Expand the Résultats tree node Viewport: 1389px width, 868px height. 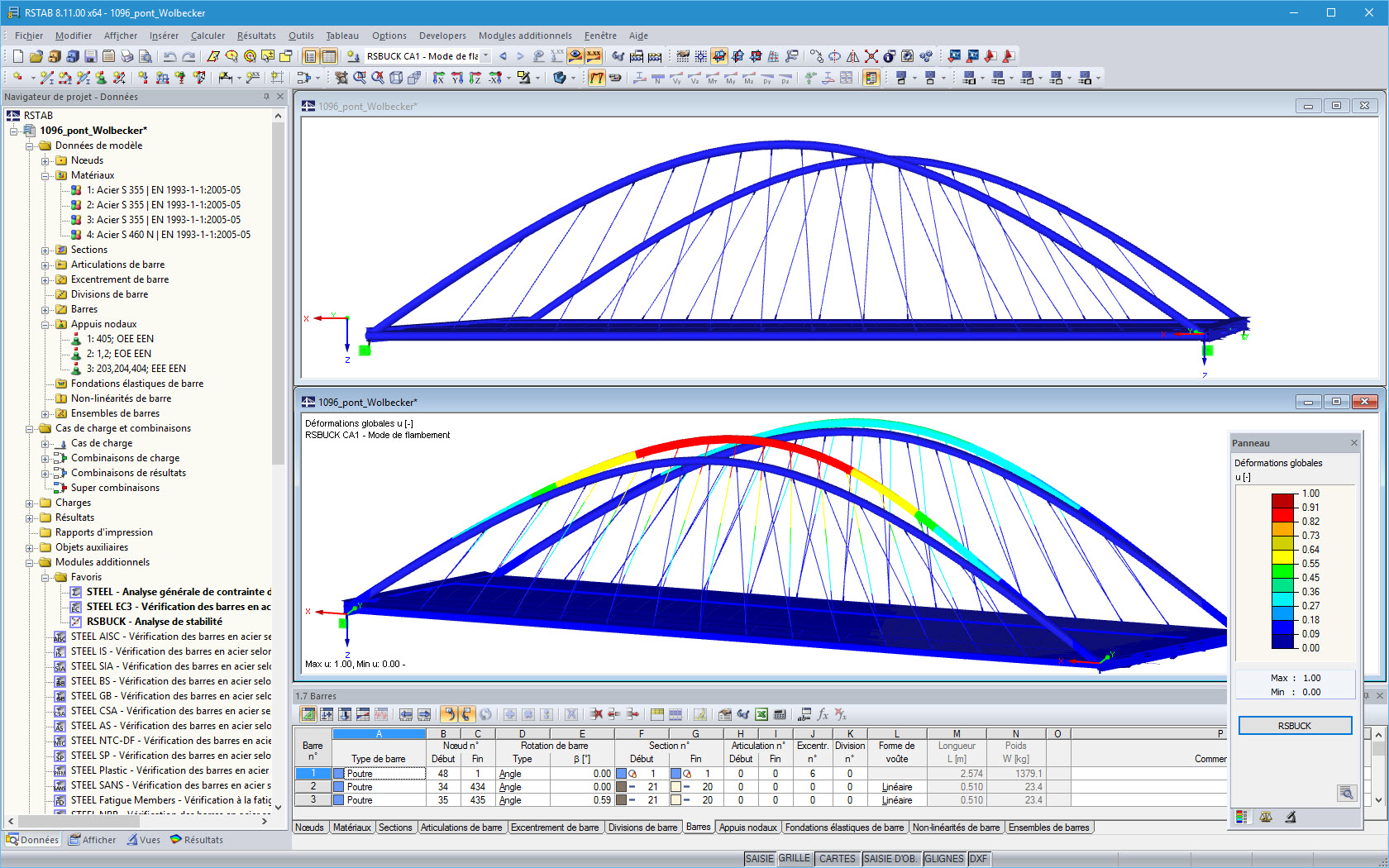(30, 517)
